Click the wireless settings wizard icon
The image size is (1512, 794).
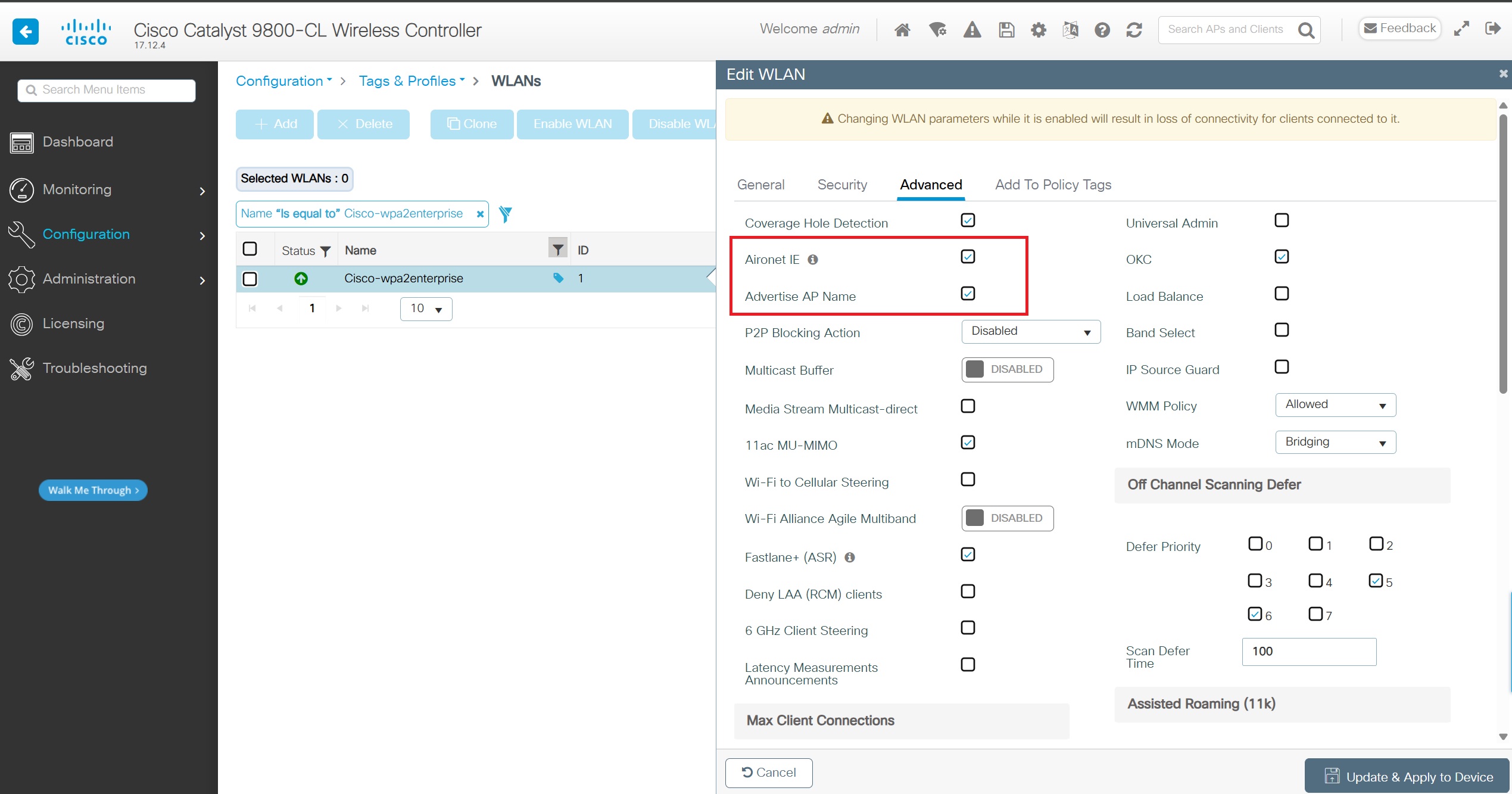point(937,30)
